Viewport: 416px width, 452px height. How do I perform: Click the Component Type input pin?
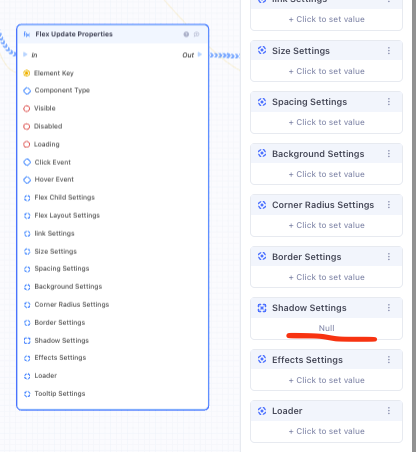click(x=27, y=90)
